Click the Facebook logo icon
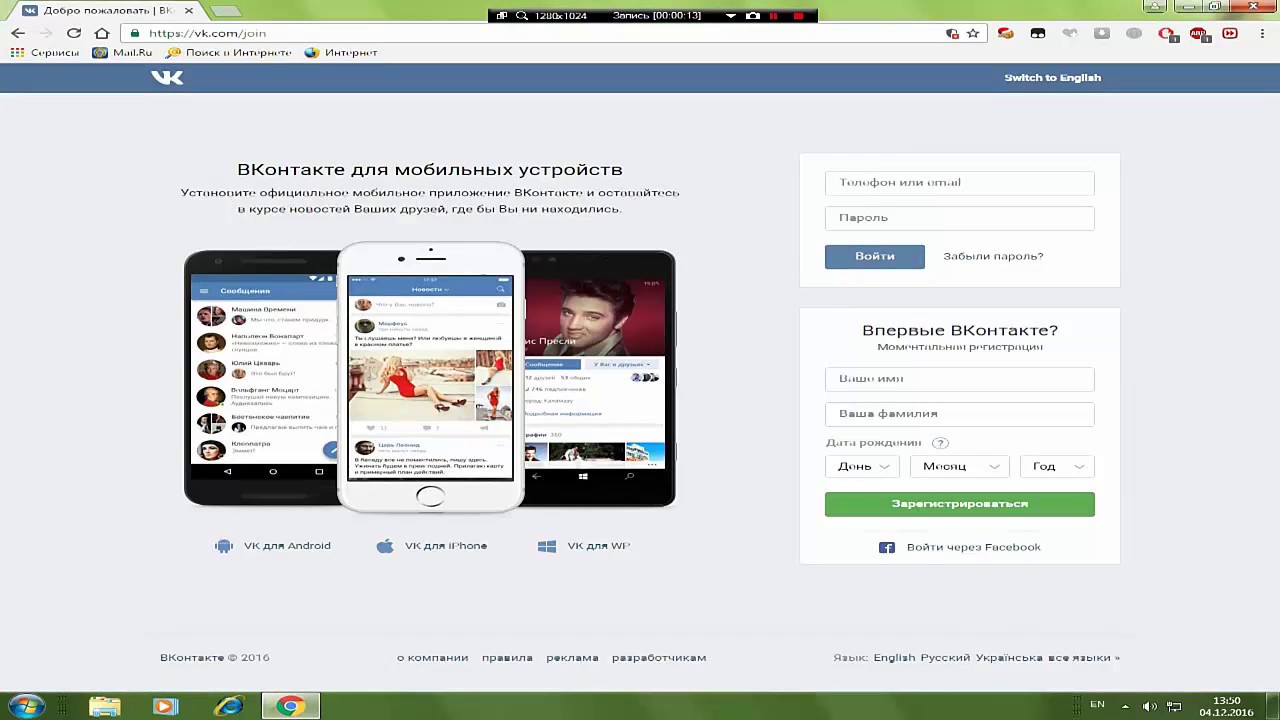This screenshot has width=1280, height=720. pos(887,547)
